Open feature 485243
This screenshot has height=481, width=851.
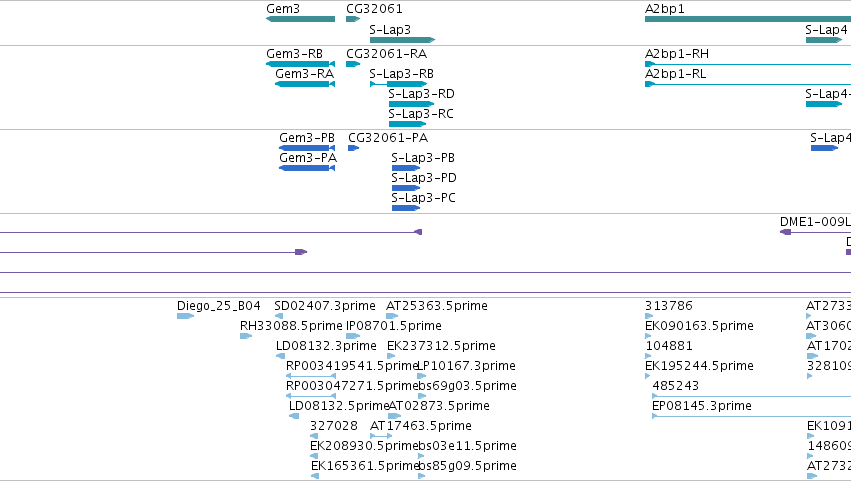676,386
